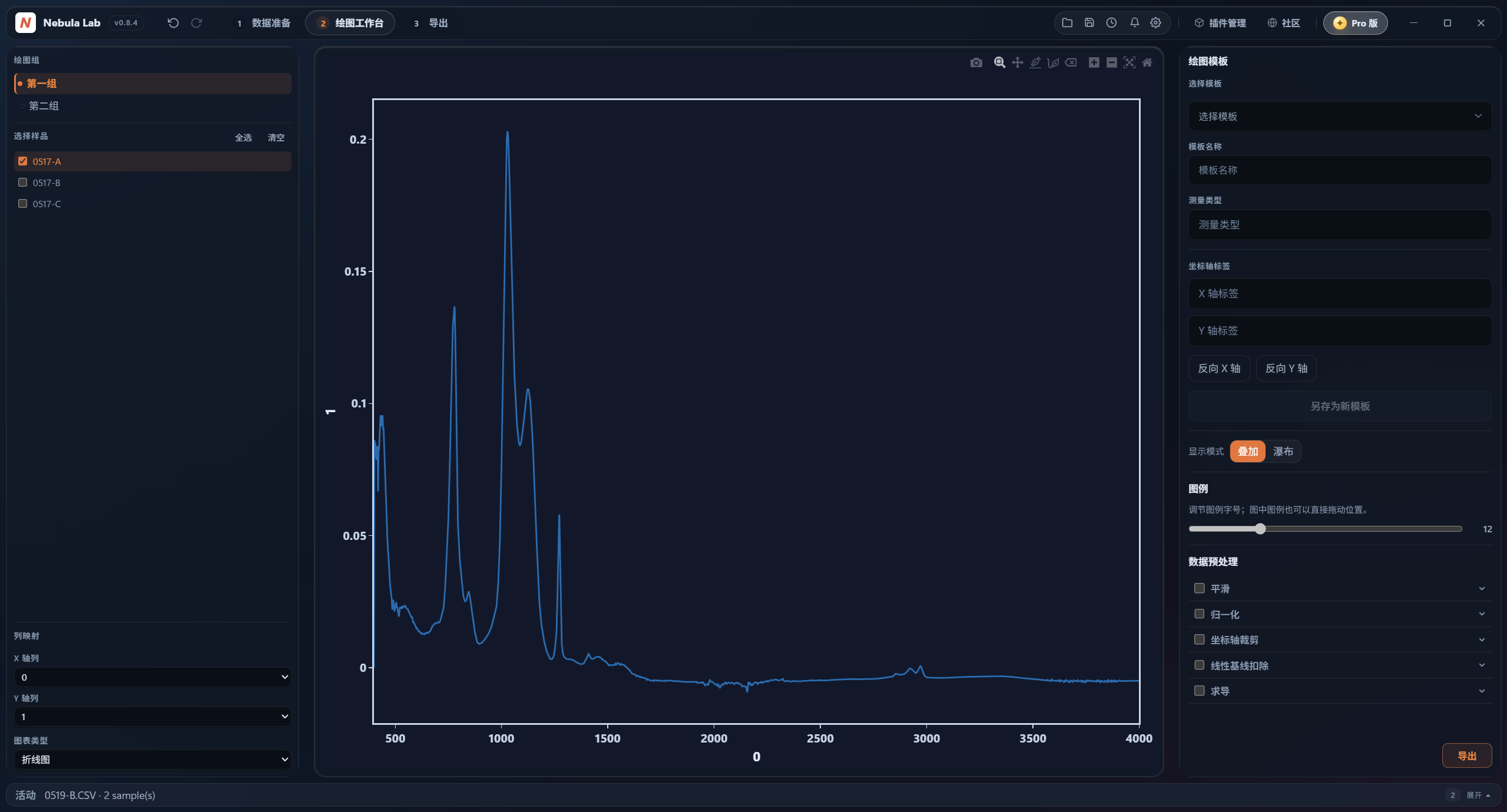
Task: Click 全选 to select all samples
Action: [243, 137]
